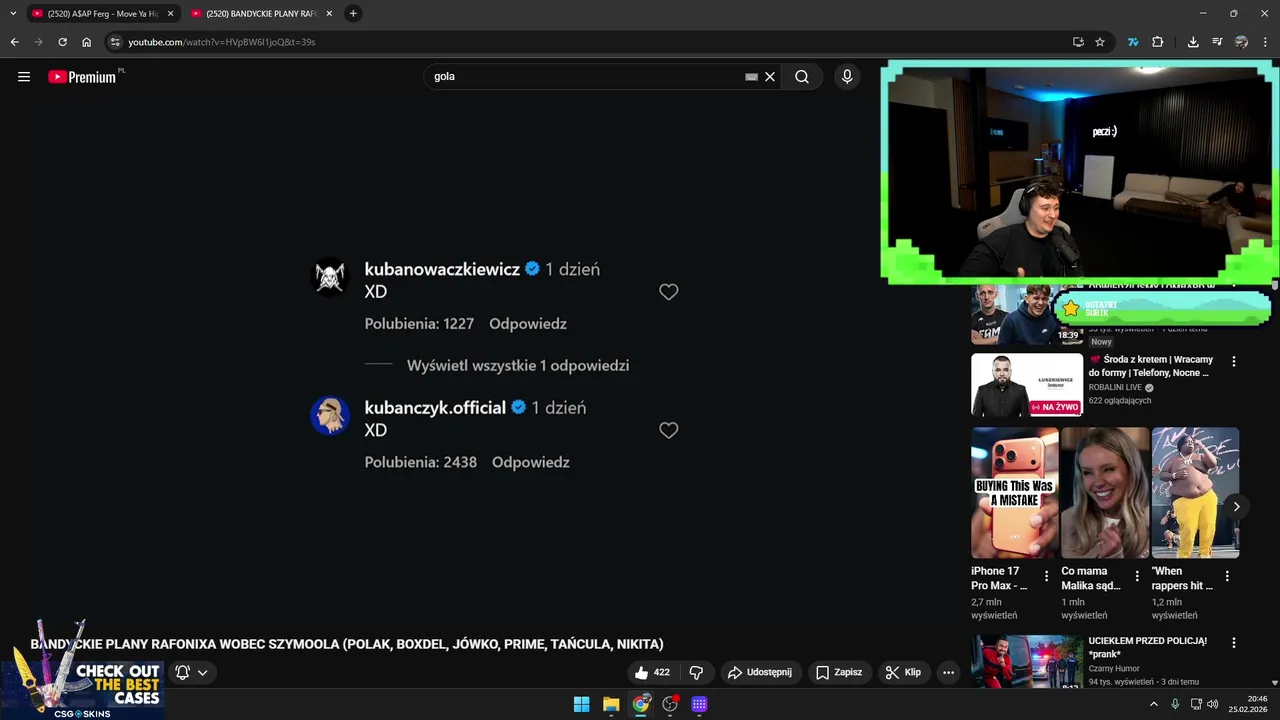Open ROBALINI LIVE channel name
This screenshot has height=720, width=1280.
pyautogui.click(x=1115, y=387)
